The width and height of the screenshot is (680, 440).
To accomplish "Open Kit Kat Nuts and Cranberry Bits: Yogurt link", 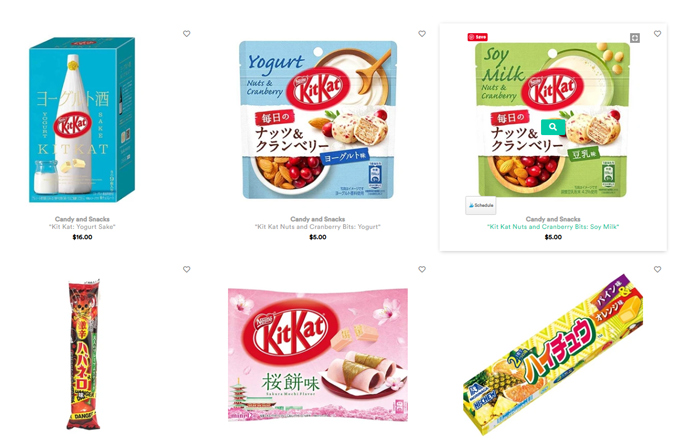I will point(317,227).
